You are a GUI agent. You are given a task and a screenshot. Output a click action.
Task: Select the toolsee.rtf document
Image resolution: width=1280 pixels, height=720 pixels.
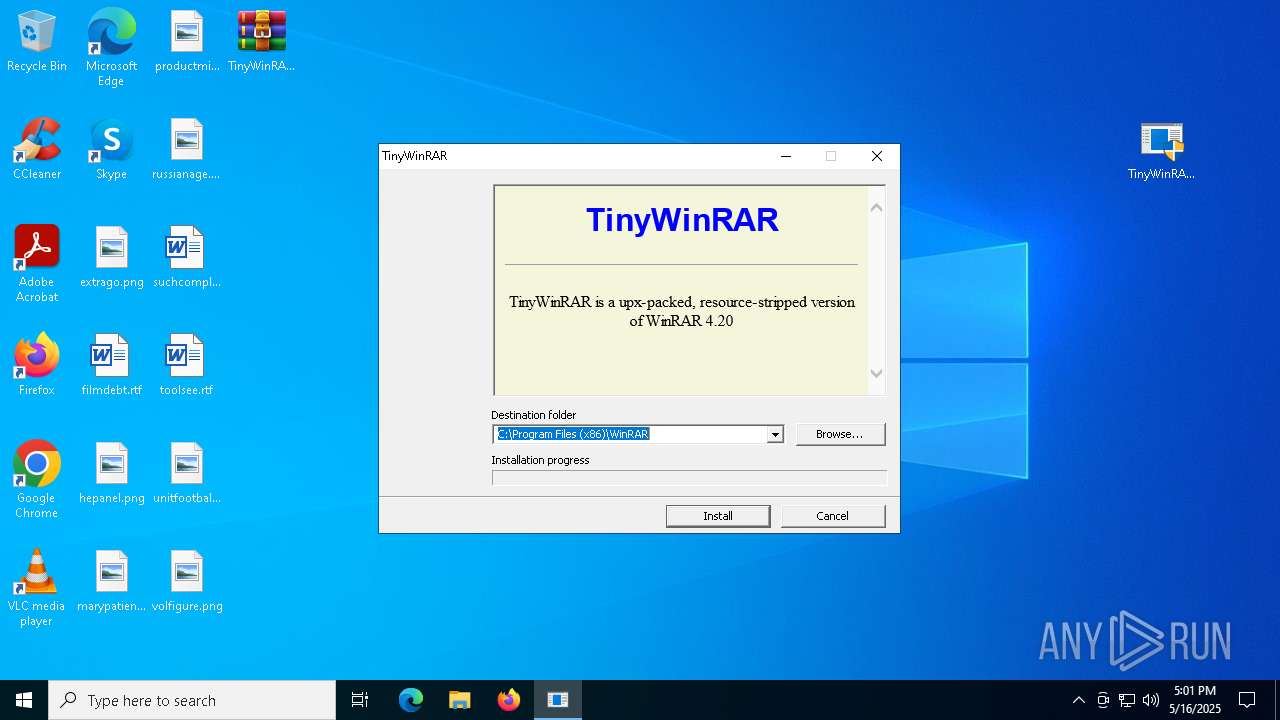(x=187, y=365)
